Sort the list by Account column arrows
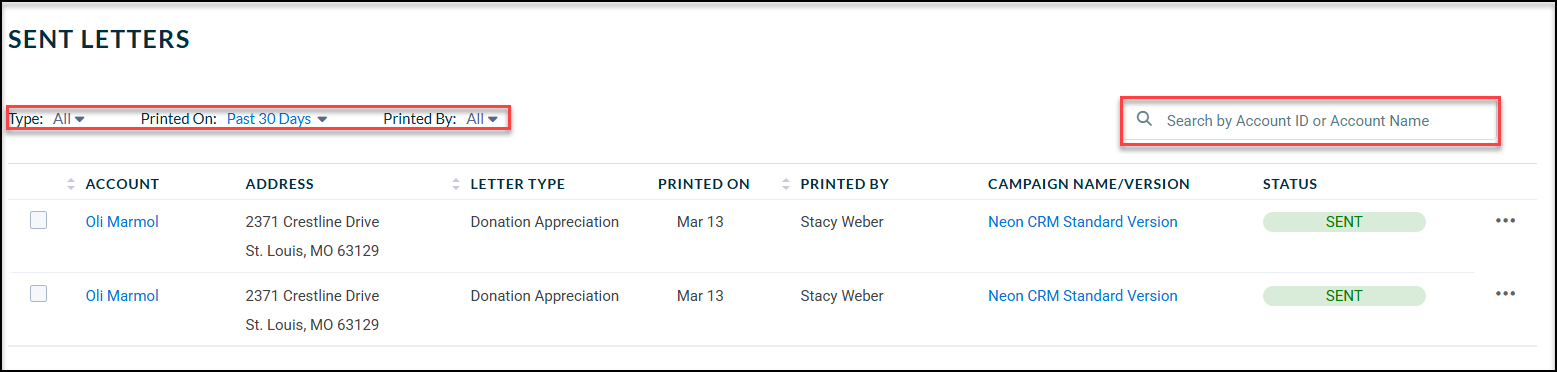 71,184
